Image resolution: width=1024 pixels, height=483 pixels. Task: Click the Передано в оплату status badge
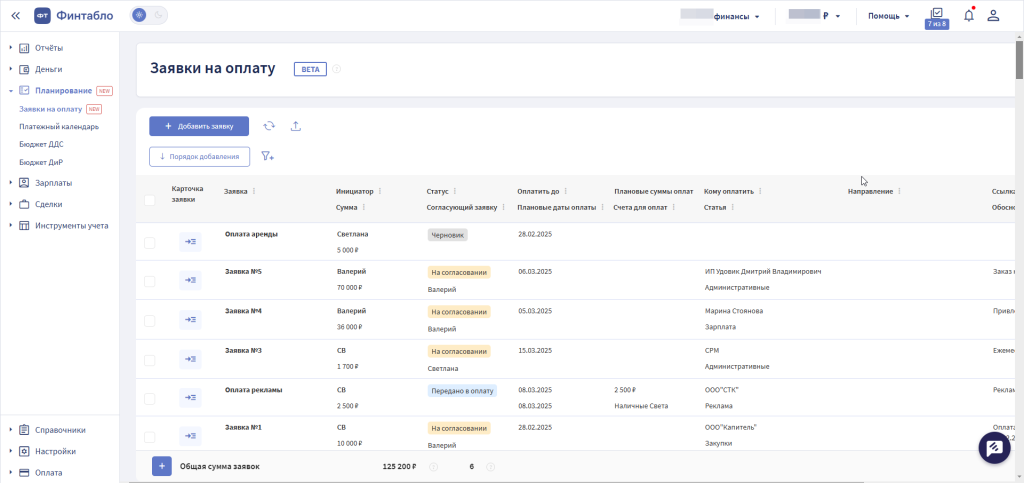pyautogui.click(x=462, y=391)
